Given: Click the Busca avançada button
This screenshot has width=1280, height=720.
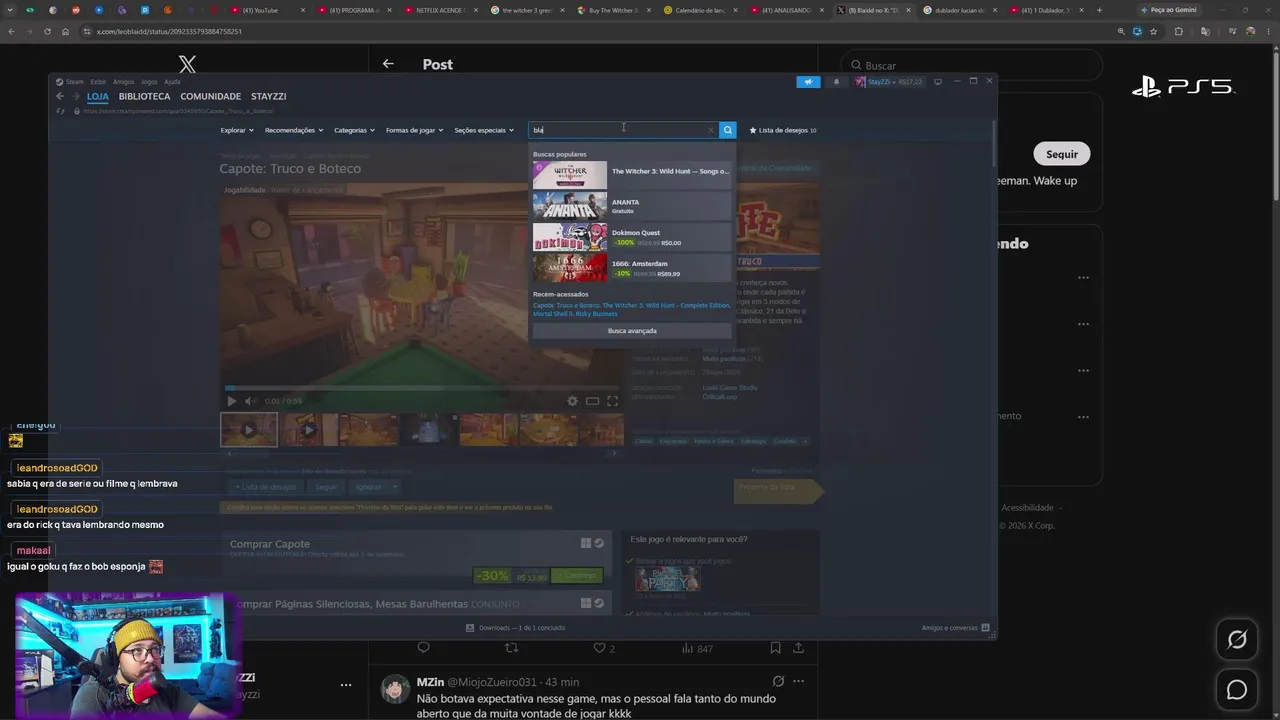Looking at the screenshot, I should pyautogui.click(x=632, y=331).
